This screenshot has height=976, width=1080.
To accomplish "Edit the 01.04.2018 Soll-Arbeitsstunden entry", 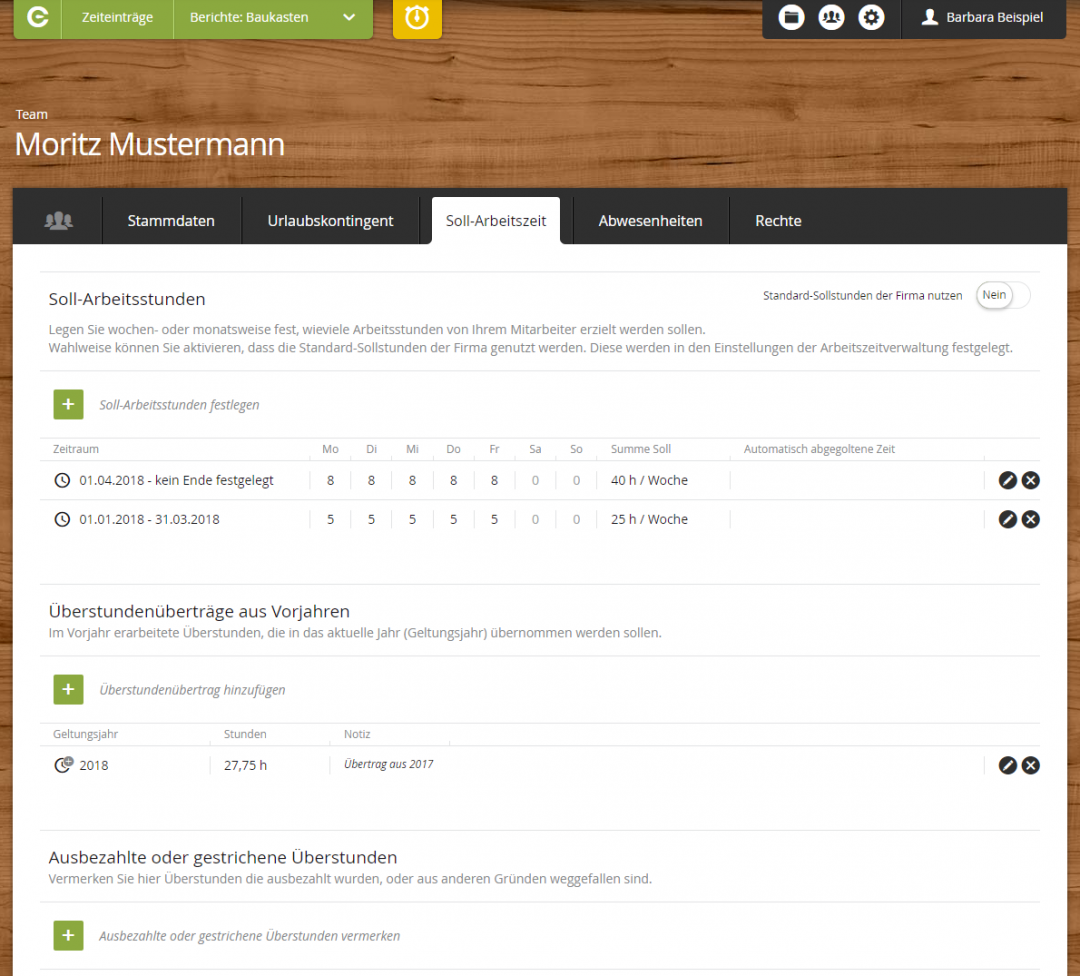I will pos(1007,480).
